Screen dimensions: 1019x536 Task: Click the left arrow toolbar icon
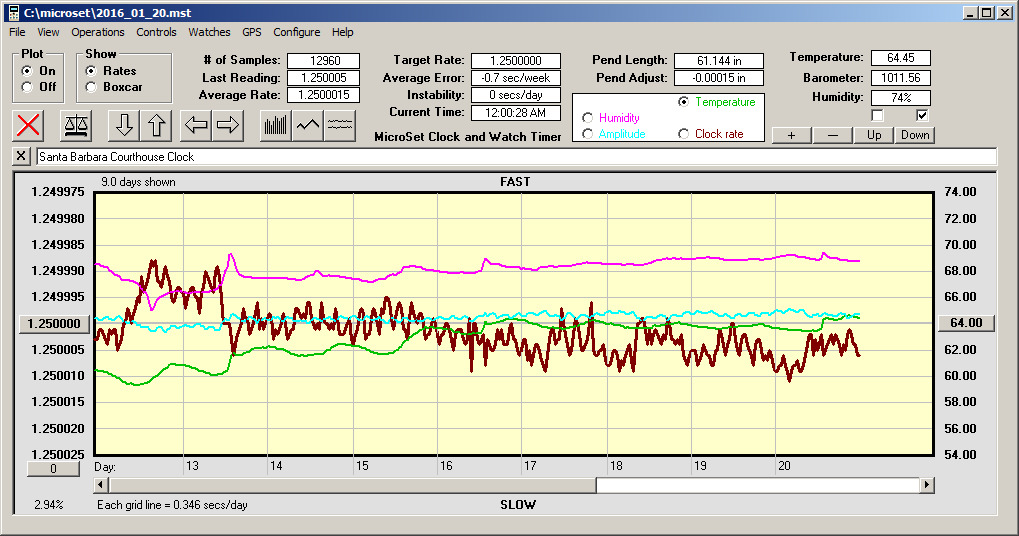196,125
